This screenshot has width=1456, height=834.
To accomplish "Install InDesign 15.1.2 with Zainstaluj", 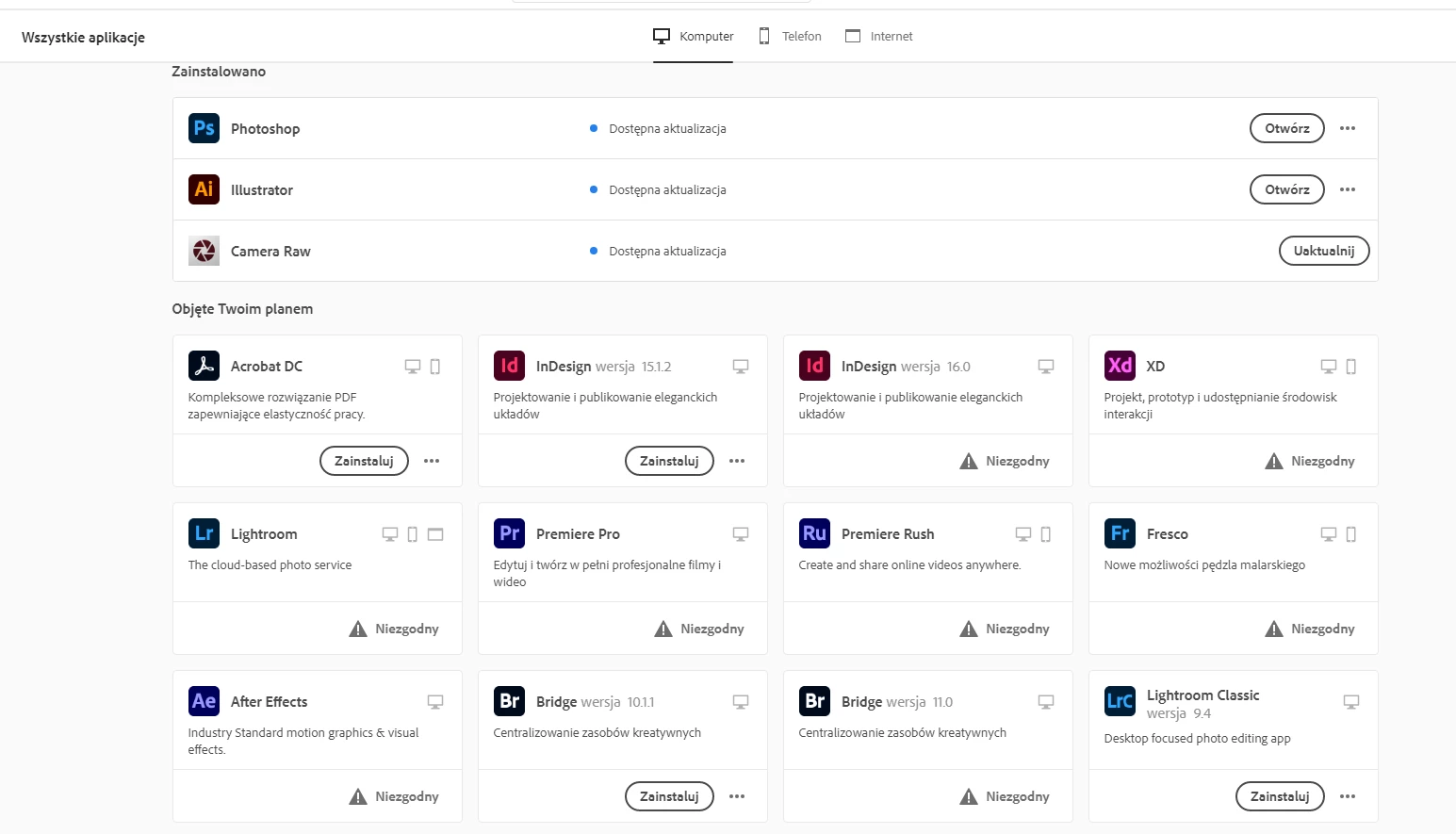I will [x=669, y=461].
